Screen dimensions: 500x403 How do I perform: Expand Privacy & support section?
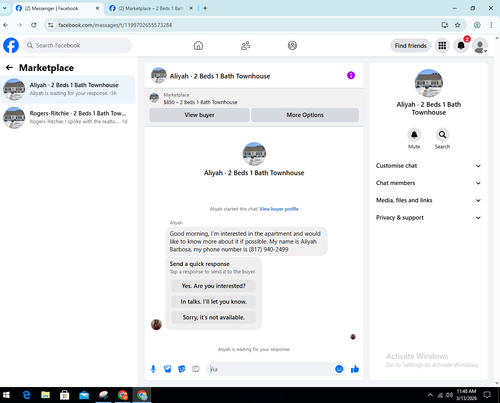tap(428, 218)
